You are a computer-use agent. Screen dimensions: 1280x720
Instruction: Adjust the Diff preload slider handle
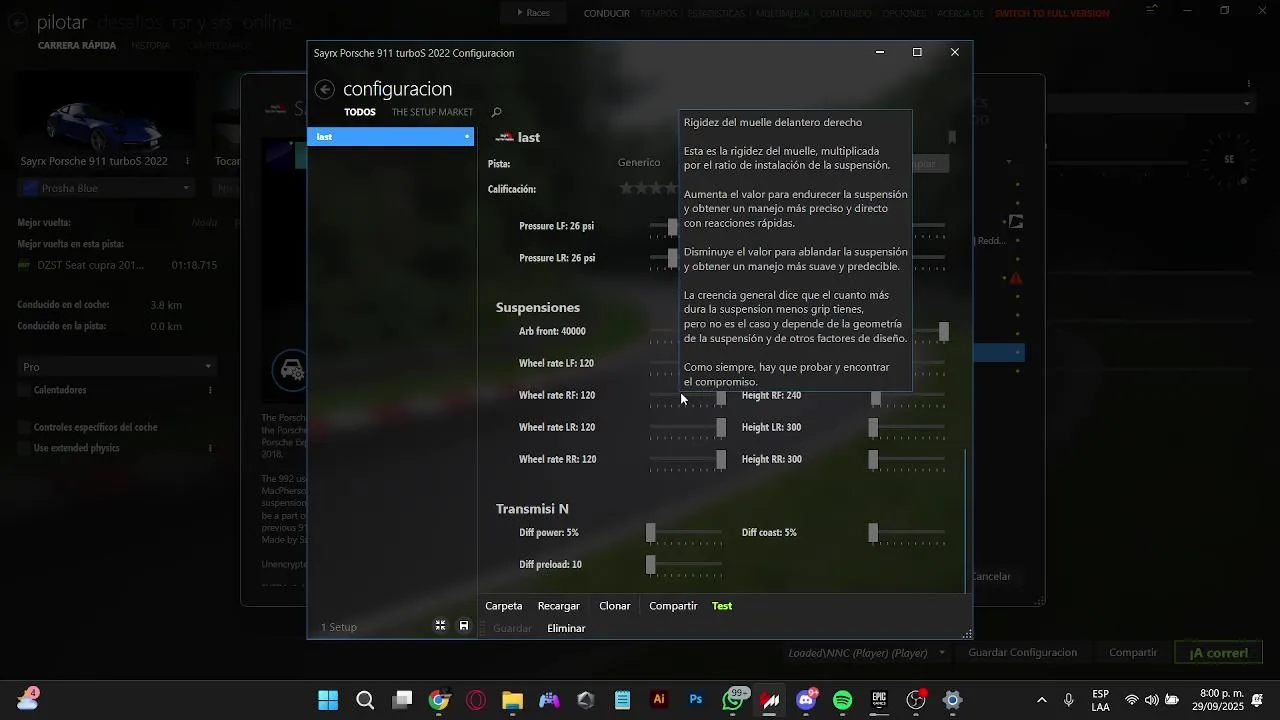tap(651, 565)
